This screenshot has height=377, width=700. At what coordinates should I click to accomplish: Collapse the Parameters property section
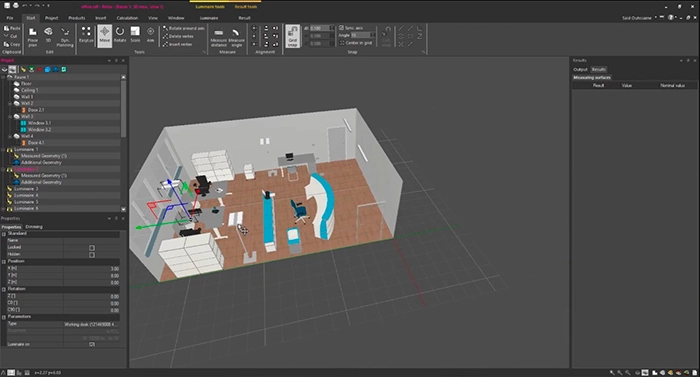point(4,317)
